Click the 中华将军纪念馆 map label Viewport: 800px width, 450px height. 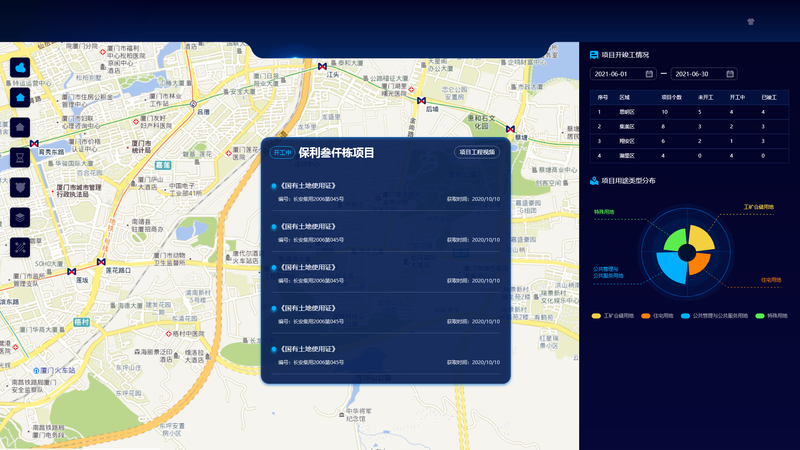(359, 415)
